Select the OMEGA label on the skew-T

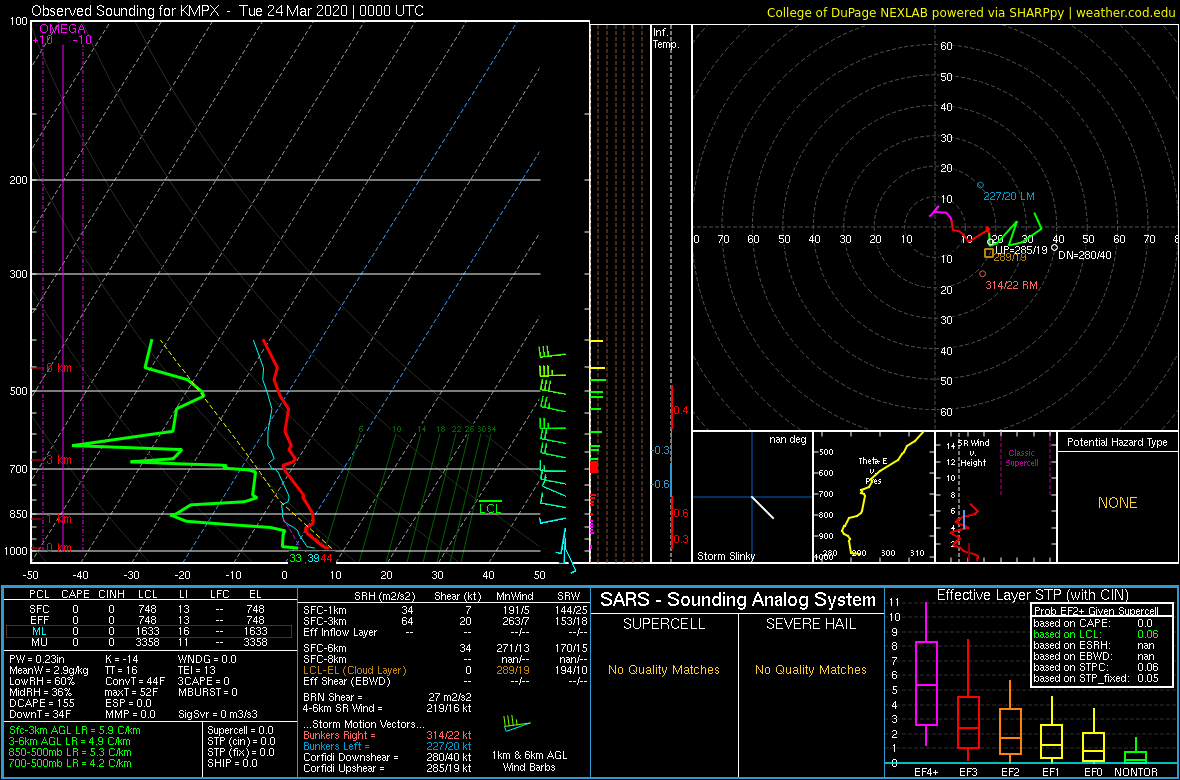pyautogui.click(x=62, y=29)
